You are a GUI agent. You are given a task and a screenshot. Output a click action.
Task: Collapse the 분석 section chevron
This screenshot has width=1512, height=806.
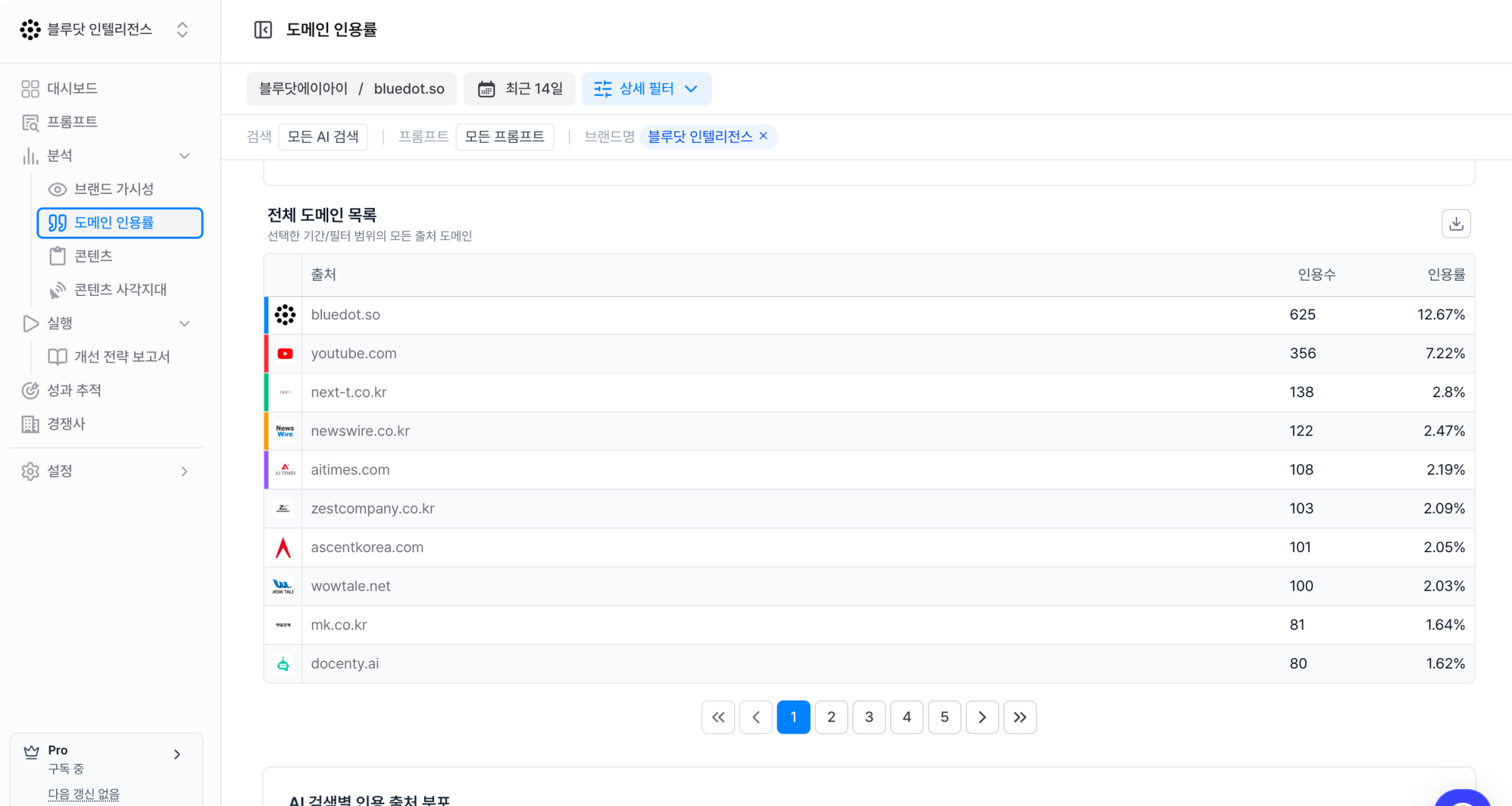point(185,156)
